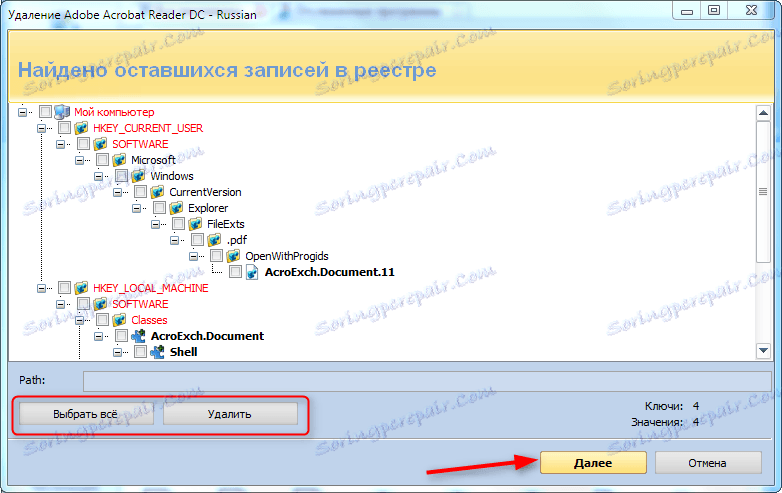The image size is (782, 493).
Task: Collapse the HKEY_CURRENT_USER node
Action: pyautogui.click(x=41, y=128)
